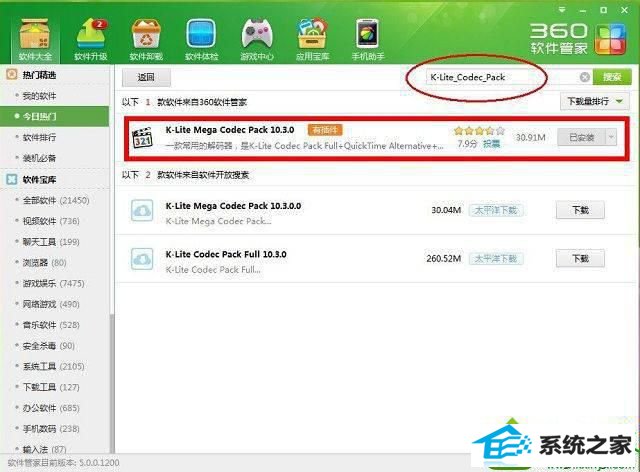Select 办公软件 (685) category
The height and width of the screenshot is (472, 640).
(x=51, y=408)
